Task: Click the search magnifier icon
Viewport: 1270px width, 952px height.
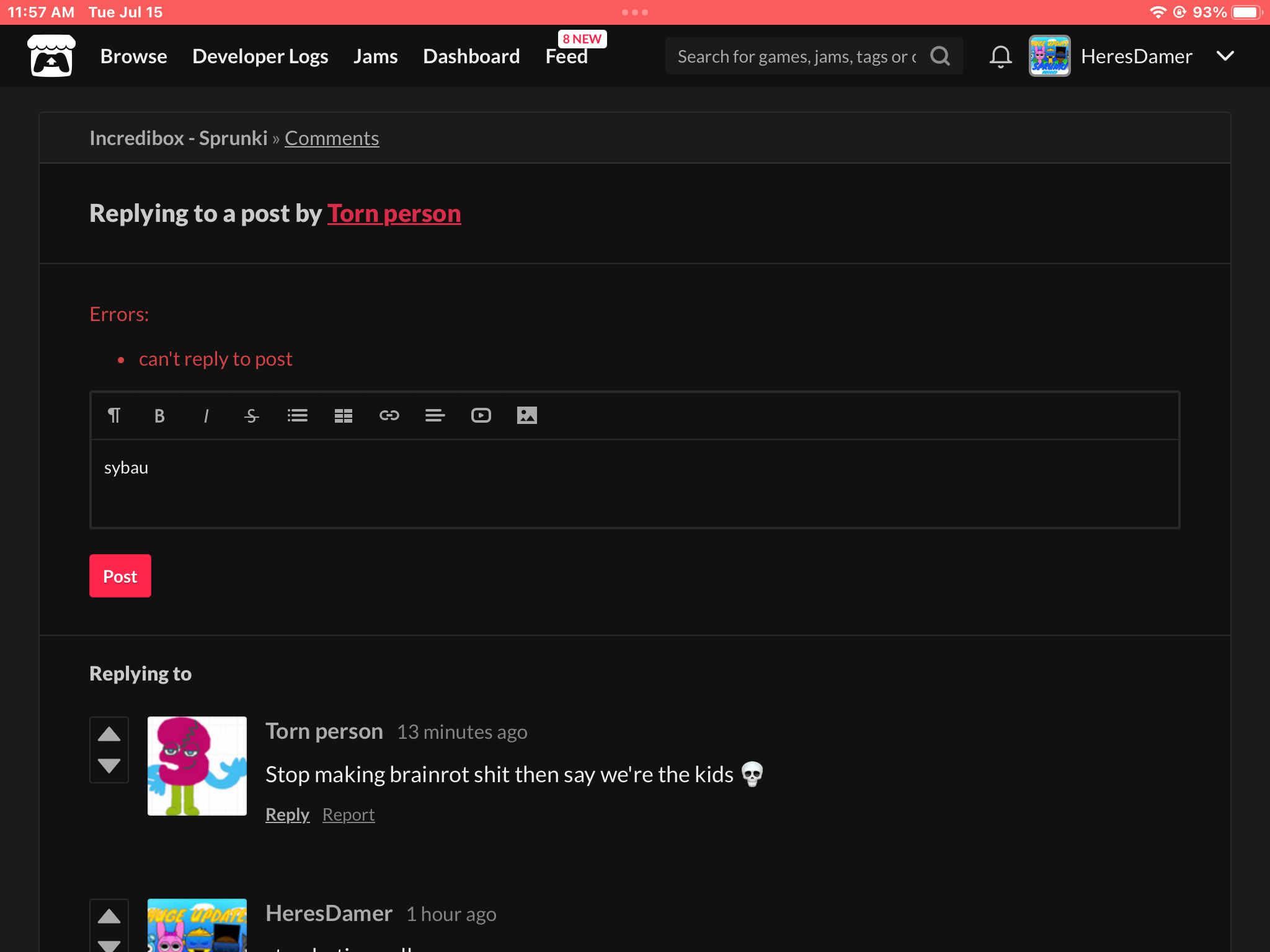Action: pos(940,56)
